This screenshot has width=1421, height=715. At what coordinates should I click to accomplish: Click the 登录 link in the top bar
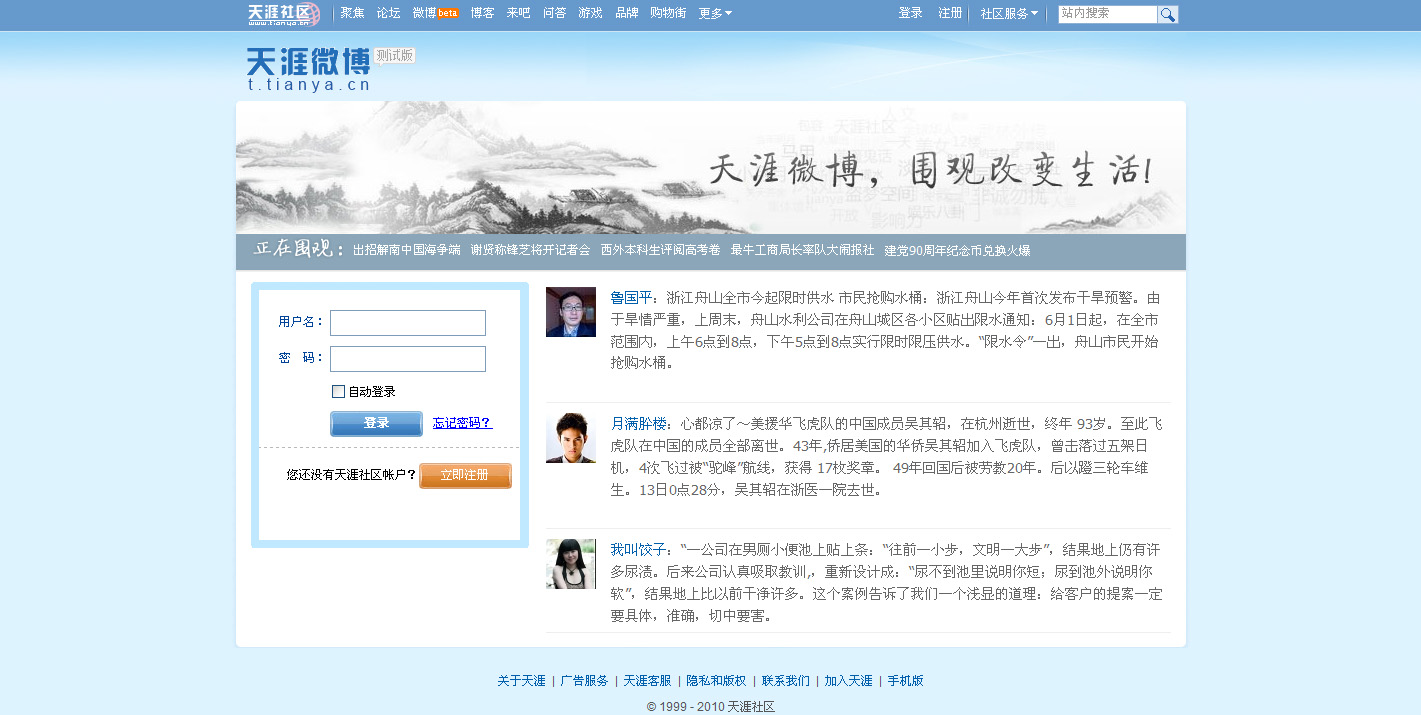(x=910, y=13)
